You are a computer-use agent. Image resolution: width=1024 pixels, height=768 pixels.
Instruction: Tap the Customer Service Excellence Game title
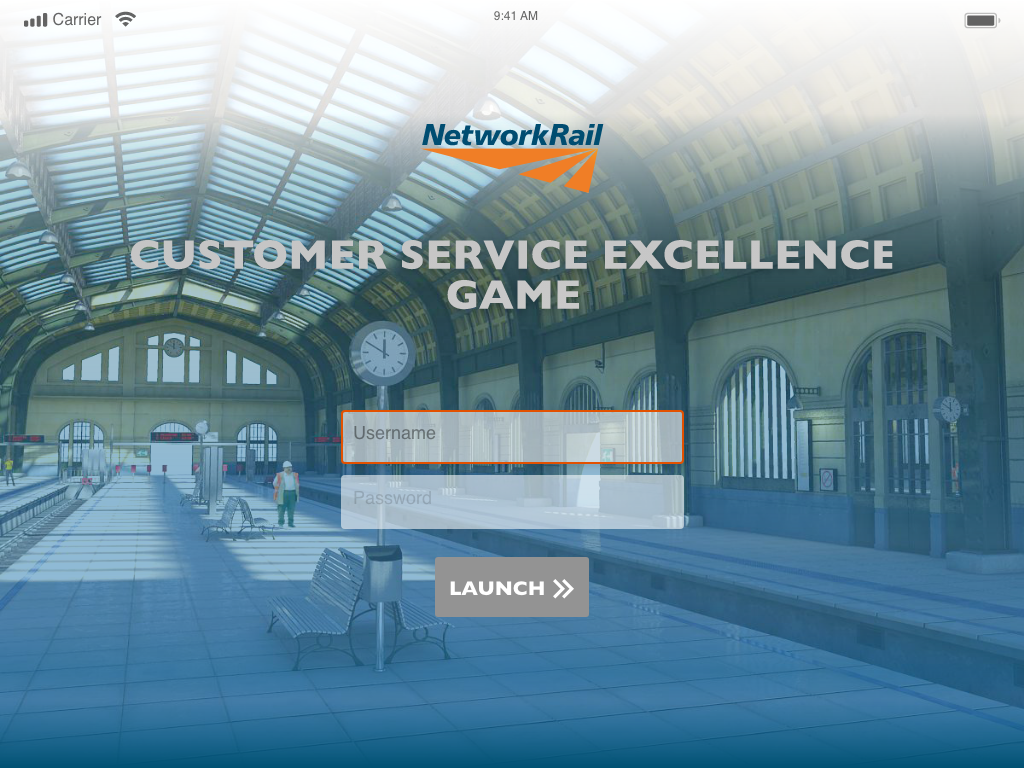[x=512, y=274]
